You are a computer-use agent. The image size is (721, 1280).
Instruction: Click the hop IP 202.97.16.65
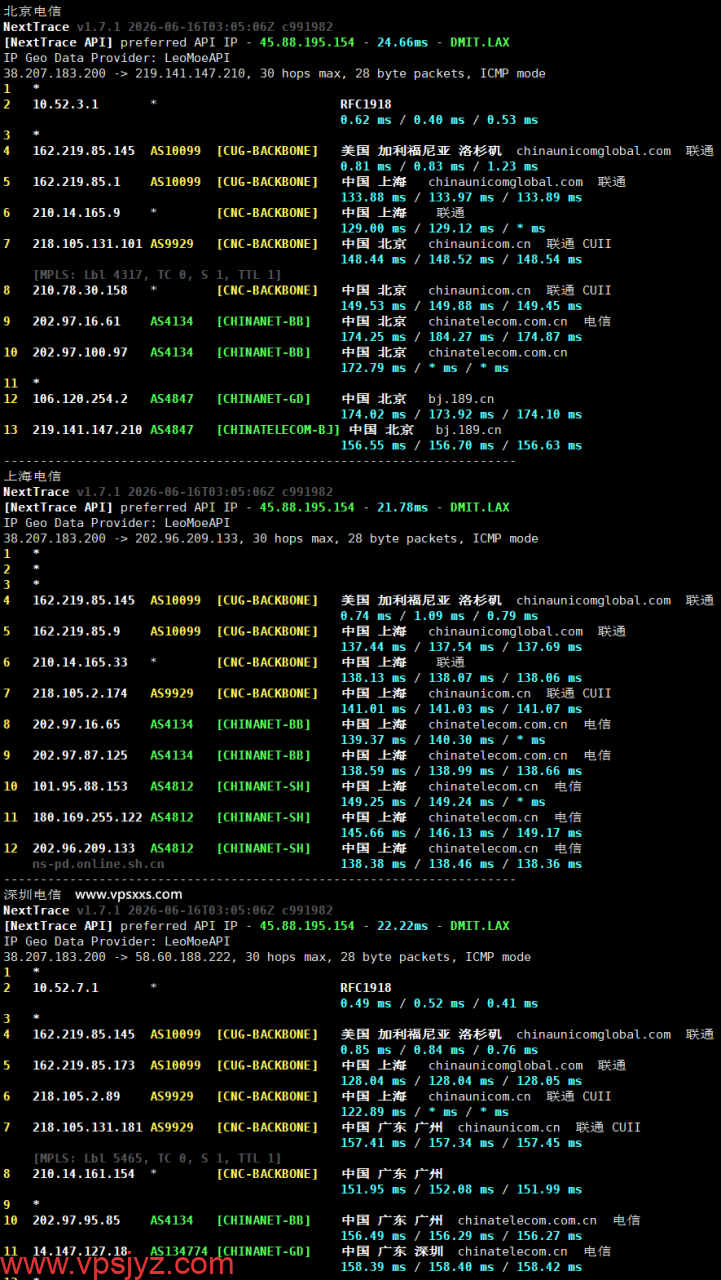[x=77, y=724]
